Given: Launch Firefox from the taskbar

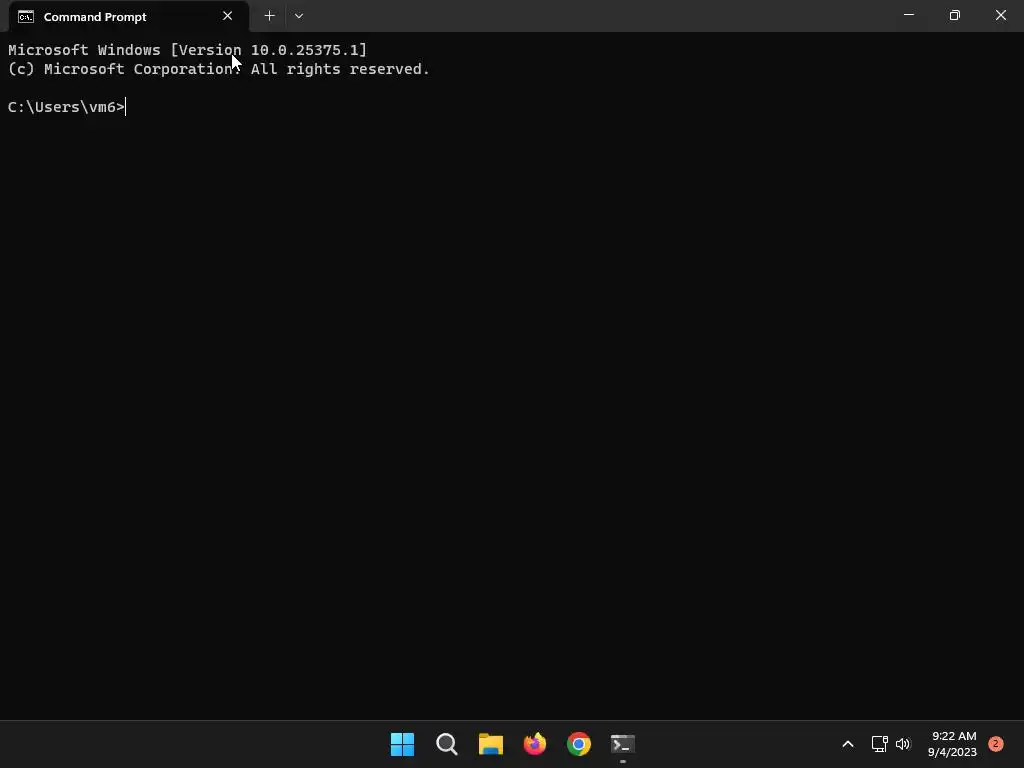Looking at the screenshot, I should [535, 744].
